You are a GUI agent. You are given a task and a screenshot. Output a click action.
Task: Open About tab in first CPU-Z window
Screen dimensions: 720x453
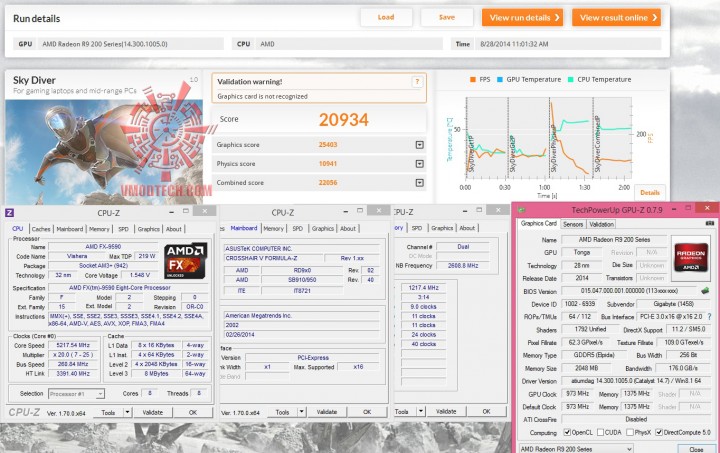tap(174, 229)
